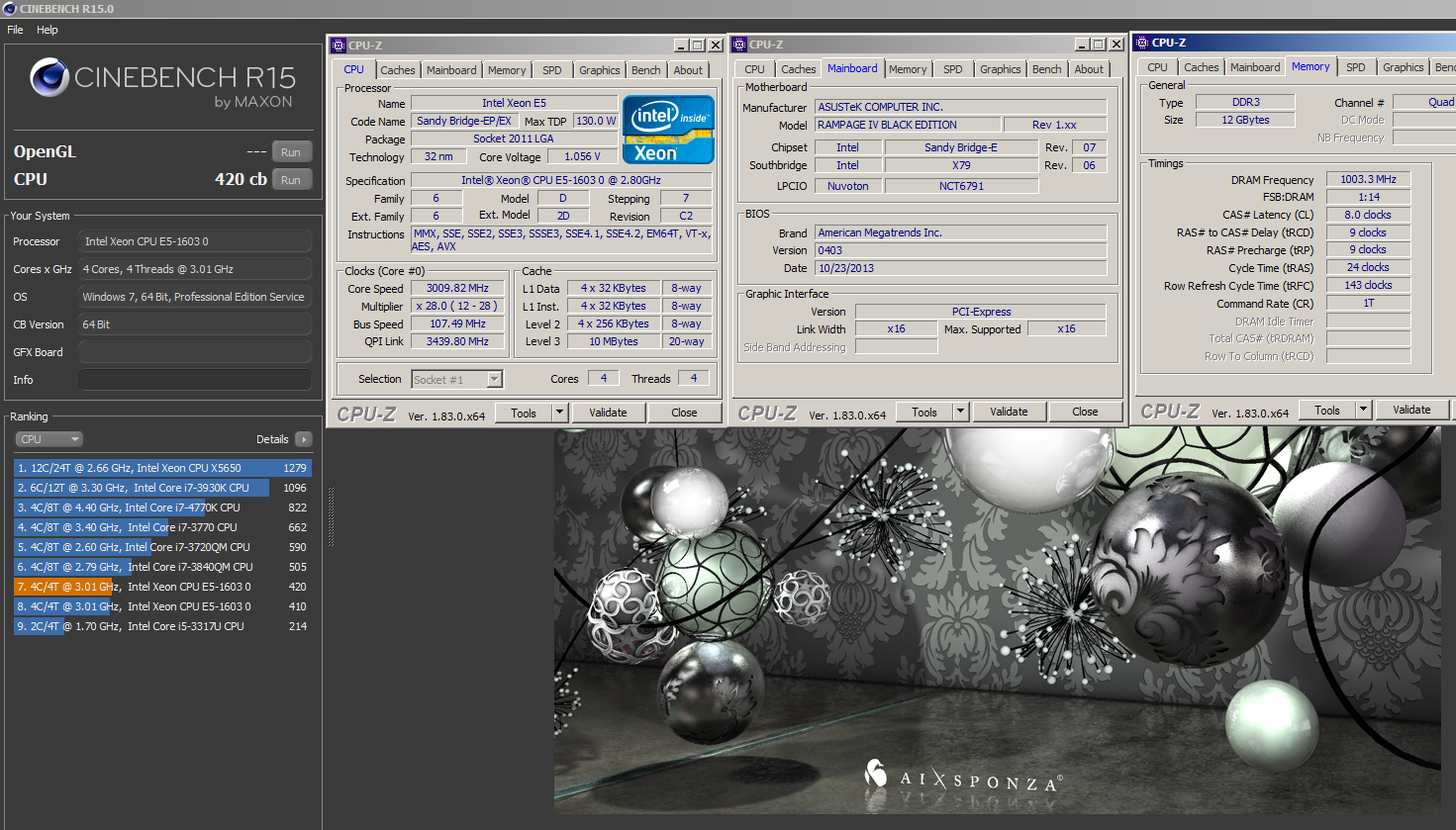Select ranking row Core i7-3840QM score 505
This screenshot has width=1456, height=830.
tap(162, 567)
